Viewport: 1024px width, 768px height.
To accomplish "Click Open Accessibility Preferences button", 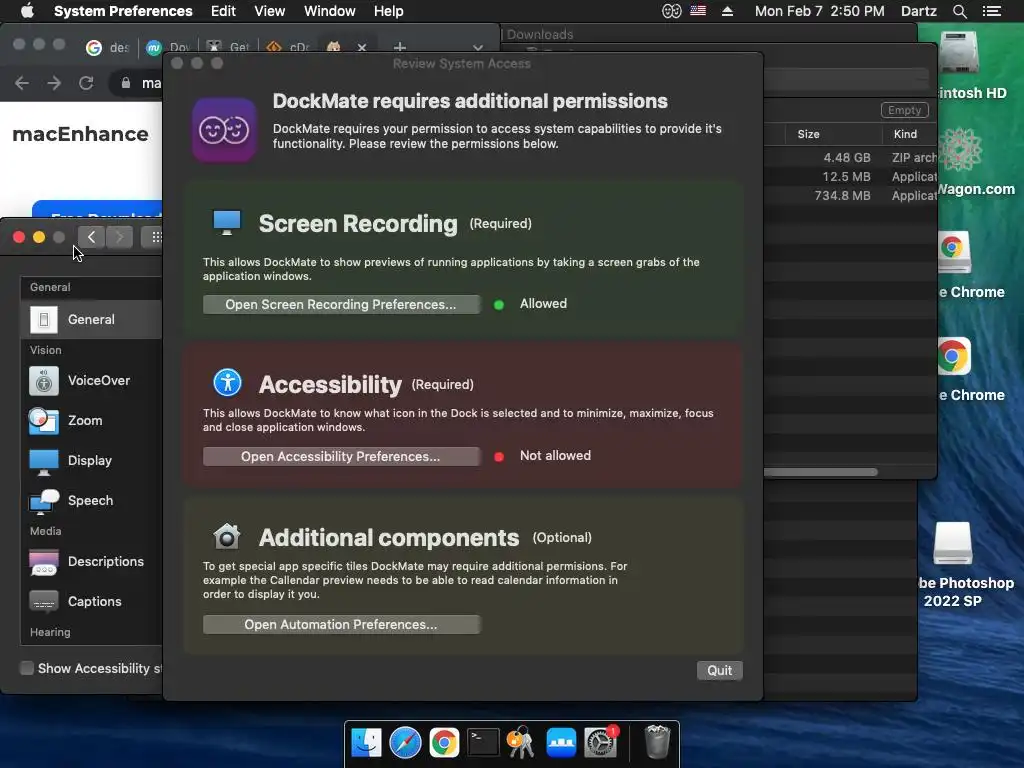I will click(x=341, y=456).
